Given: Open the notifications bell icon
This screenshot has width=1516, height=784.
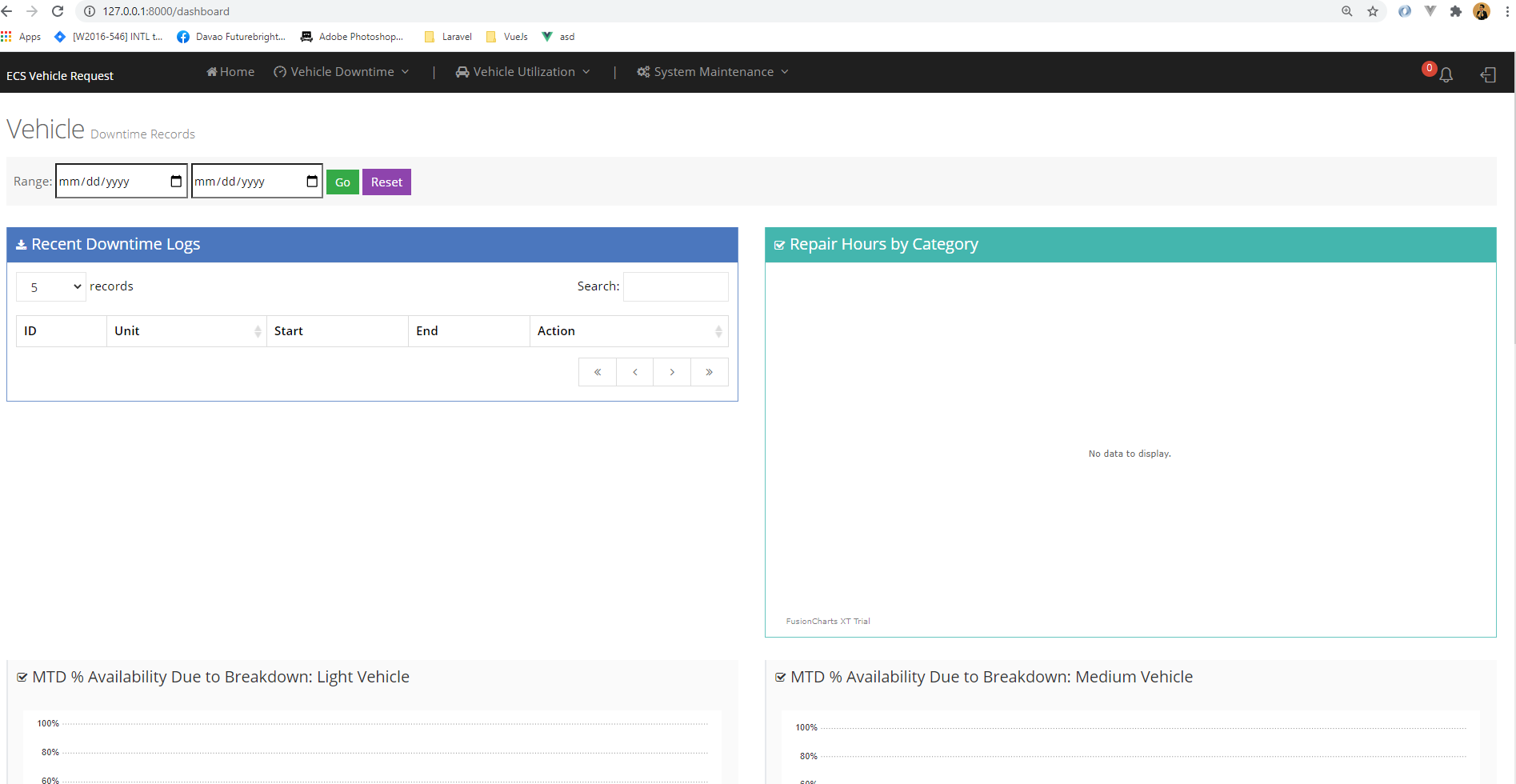Looking at the screenshot, I should pyautogui.click(x=1446, y=74).
